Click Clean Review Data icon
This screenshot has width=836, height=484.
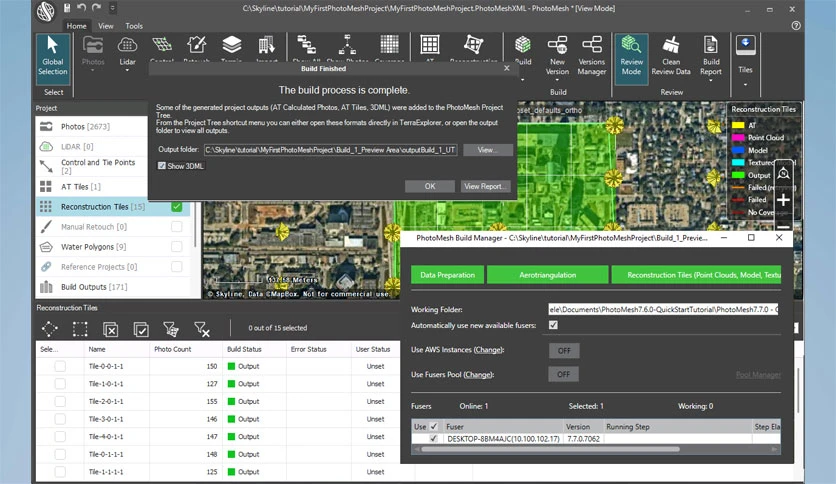pos(671,56)
